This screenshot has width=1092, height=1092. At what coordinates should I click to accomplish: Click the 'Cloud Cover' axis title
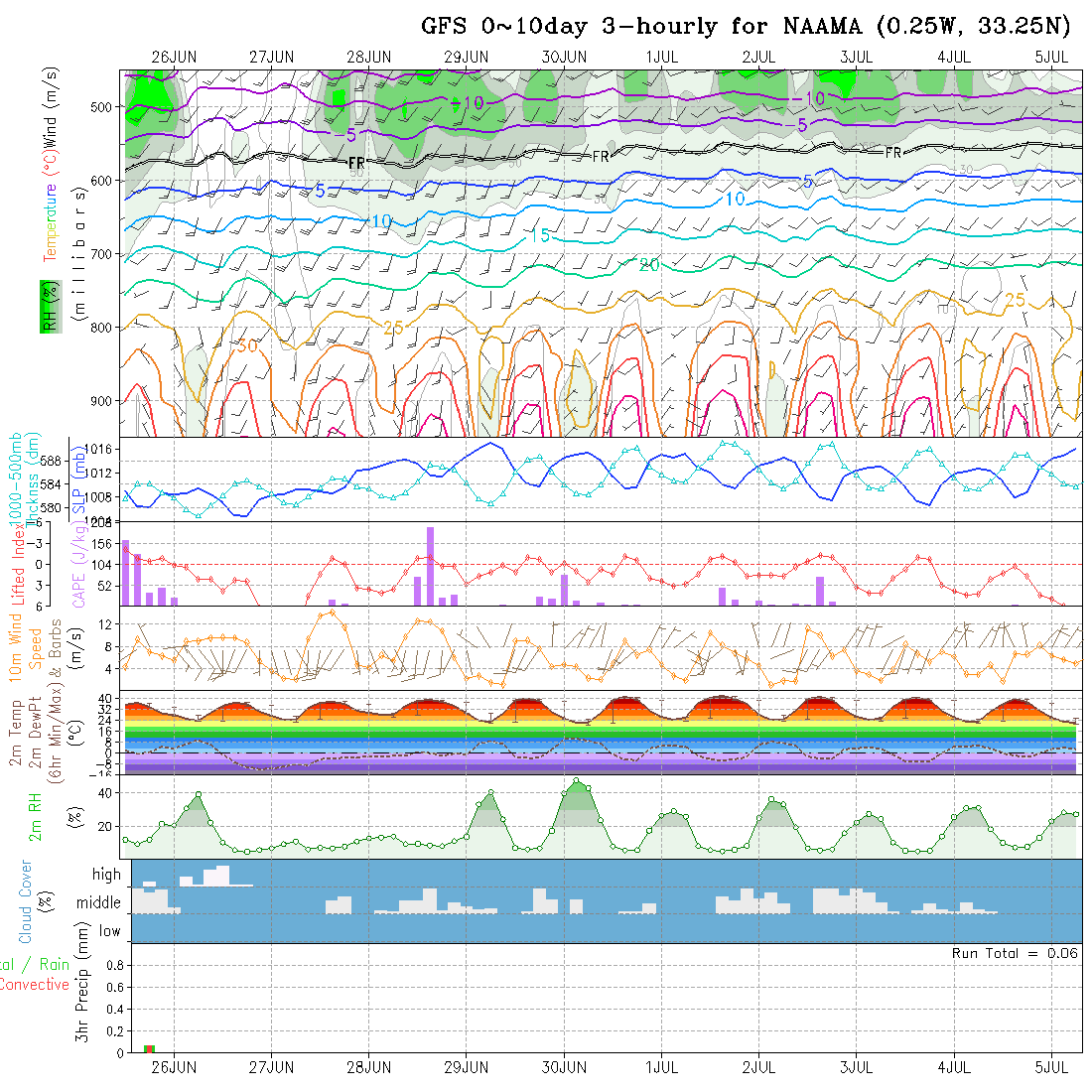tap(26, 901)
